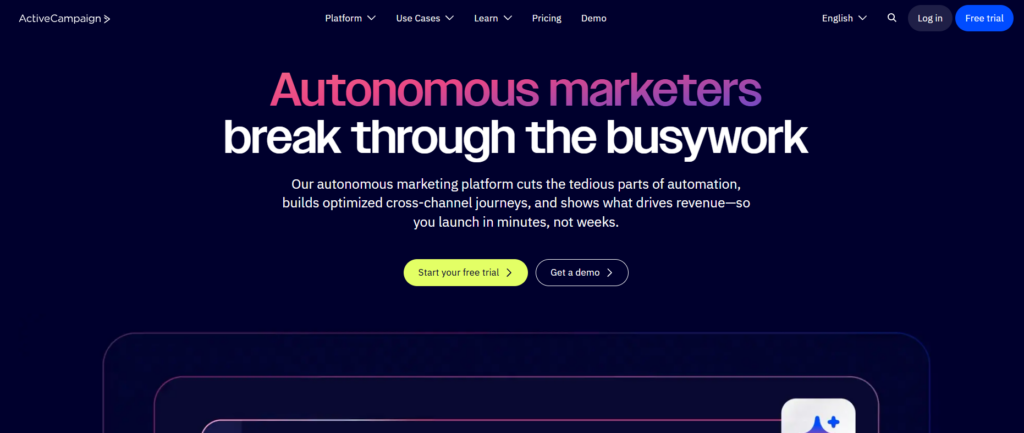This screenshot has width=1024, height=433.
Task: Click the Autonomous marketers gradient headline
Action: click(x=515, y=89)
